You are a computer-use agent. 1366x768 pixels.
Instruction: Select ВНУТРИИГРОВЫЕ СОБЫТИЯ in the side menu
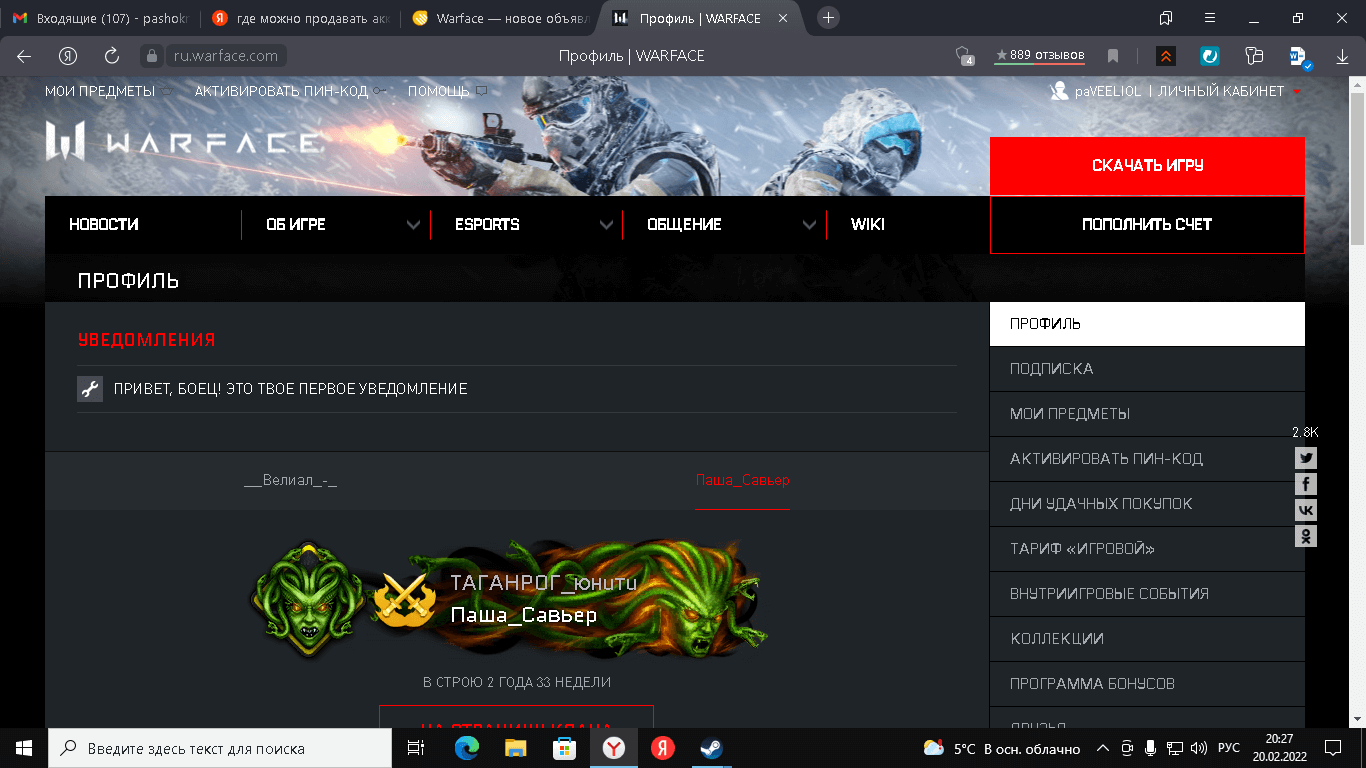(x=1147, y=594)
